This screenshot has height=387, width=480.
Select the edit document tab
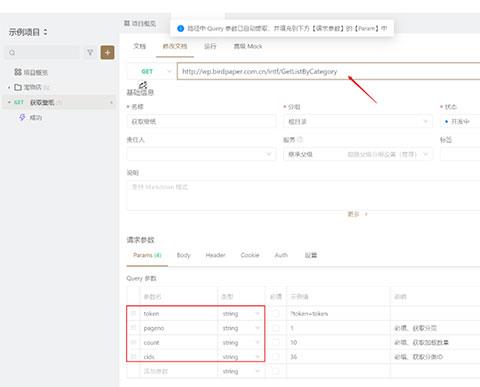click(175, 46)
